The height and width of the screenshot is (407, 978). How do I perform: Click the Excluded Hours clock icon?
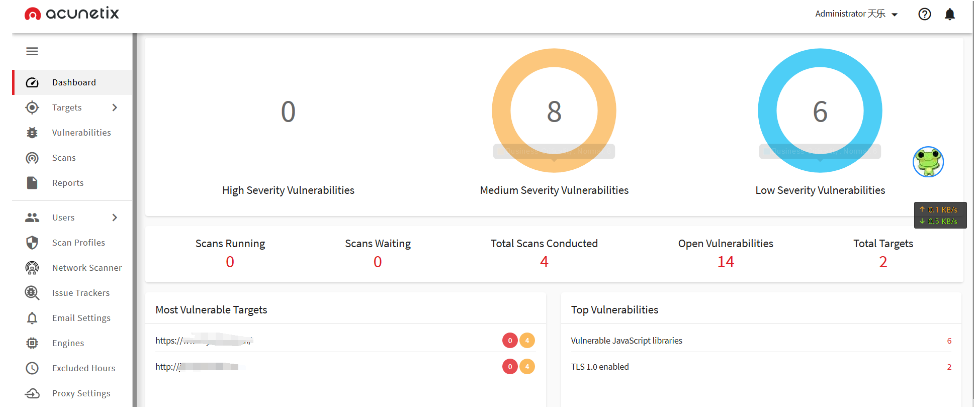pyautogui.click(x=32, y=368)
